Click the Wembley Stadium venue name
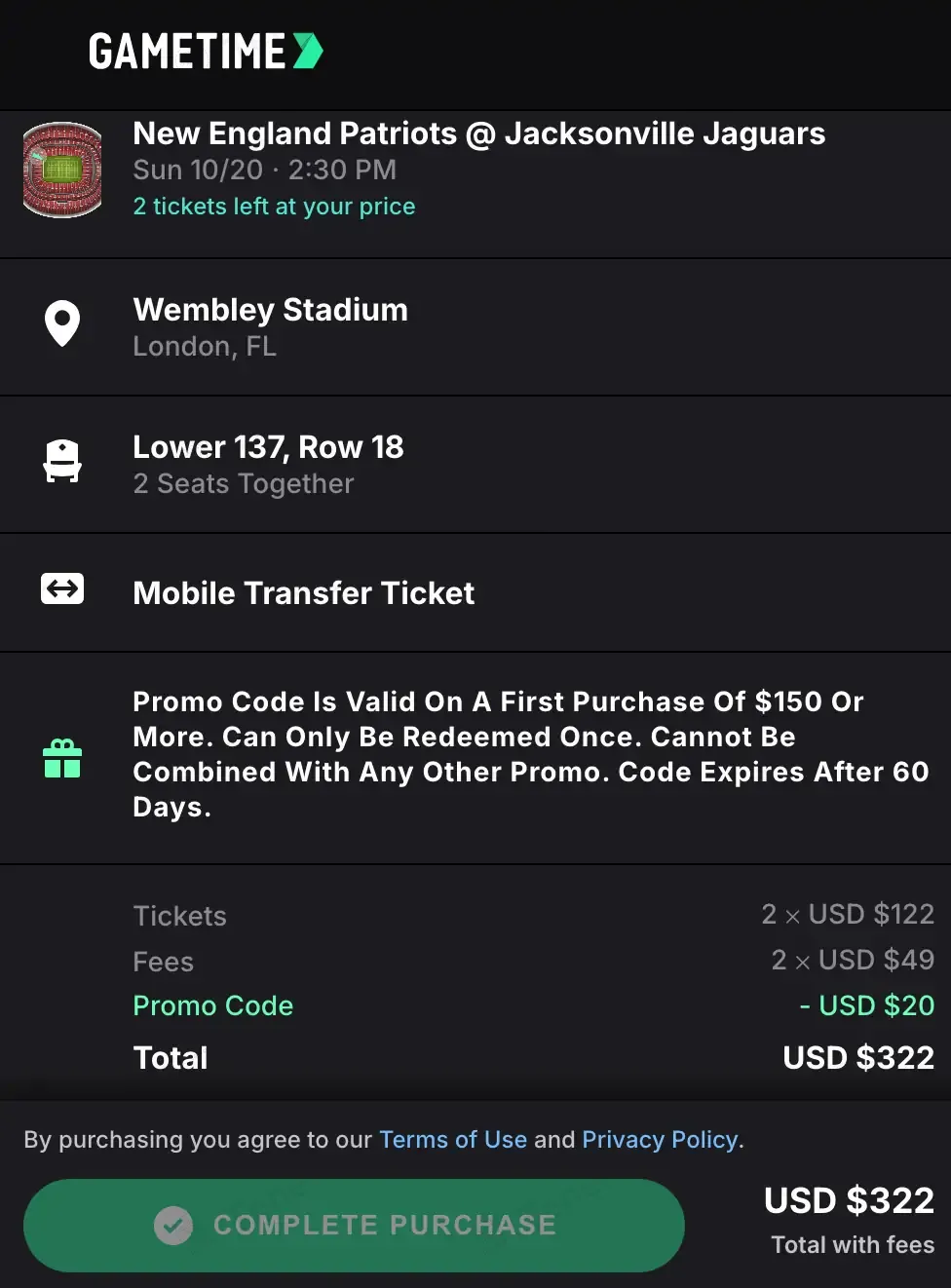 [x=270, y=310]
